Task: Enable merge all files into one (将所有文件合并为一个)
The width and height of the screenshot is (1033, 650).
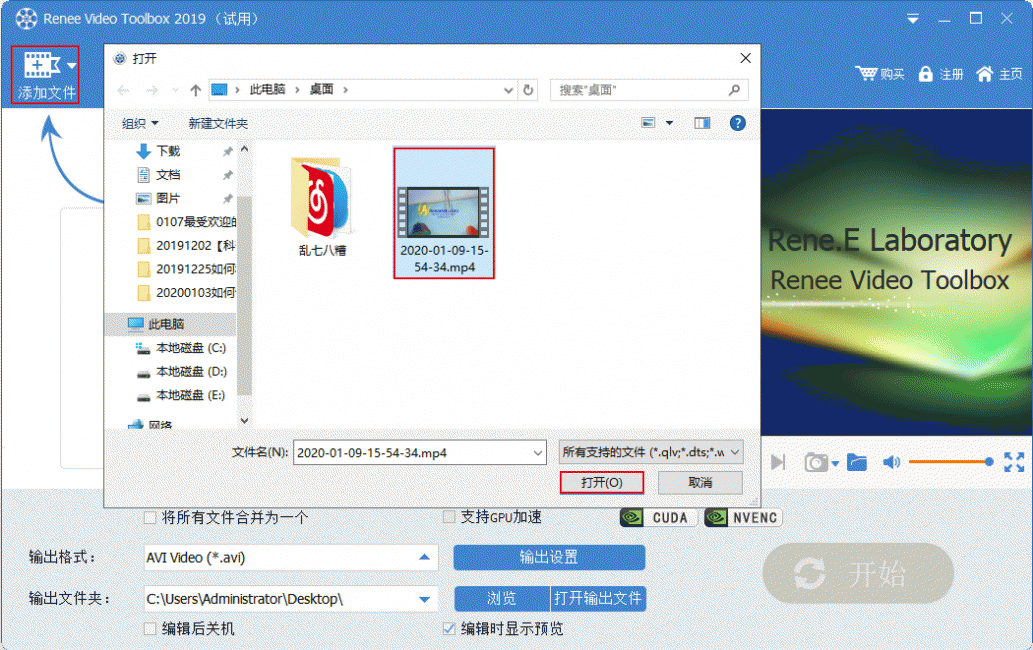Action: click(150, 518)
